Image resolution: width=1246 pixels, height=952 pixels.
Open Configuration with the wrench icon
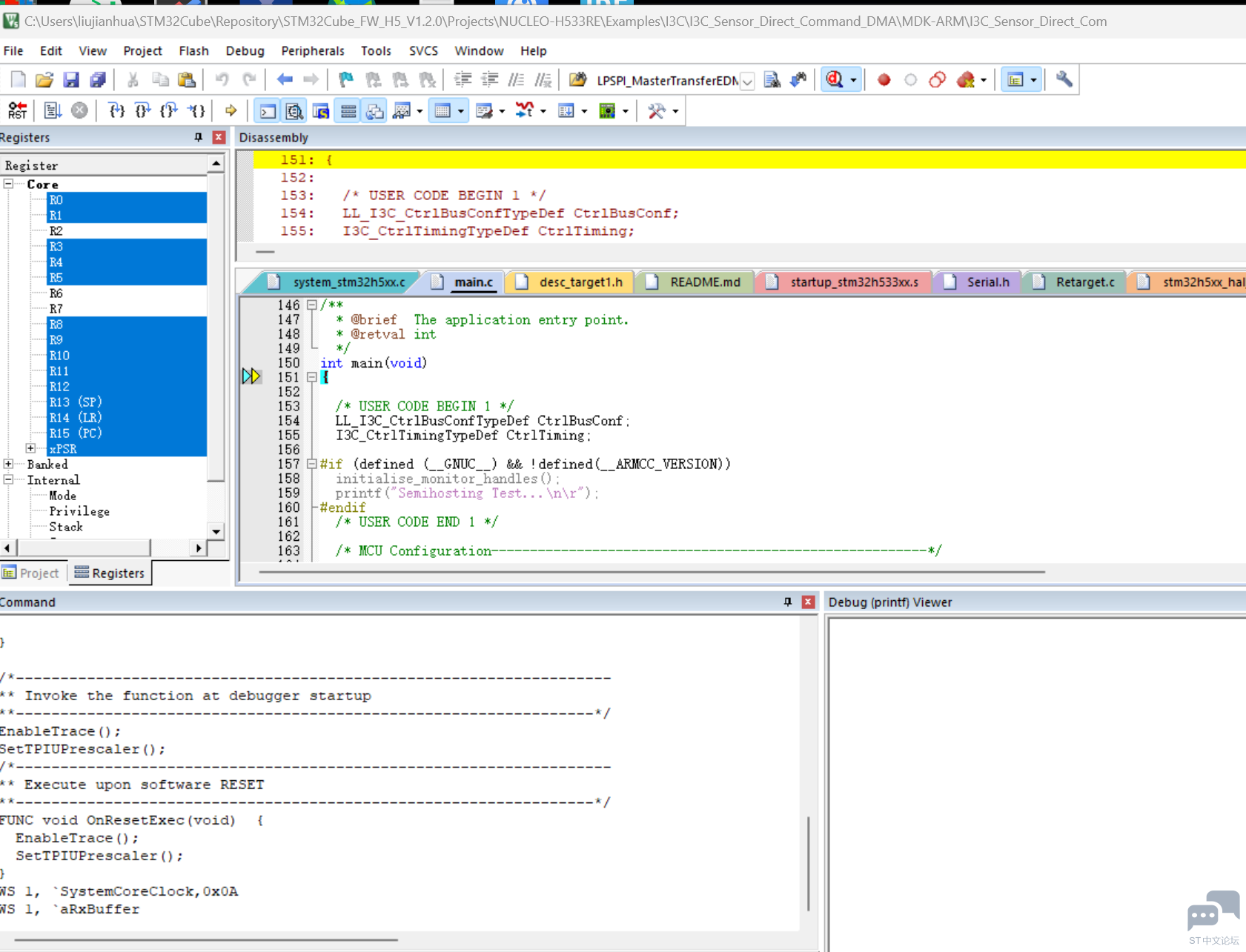click(x=1064, y=79)
